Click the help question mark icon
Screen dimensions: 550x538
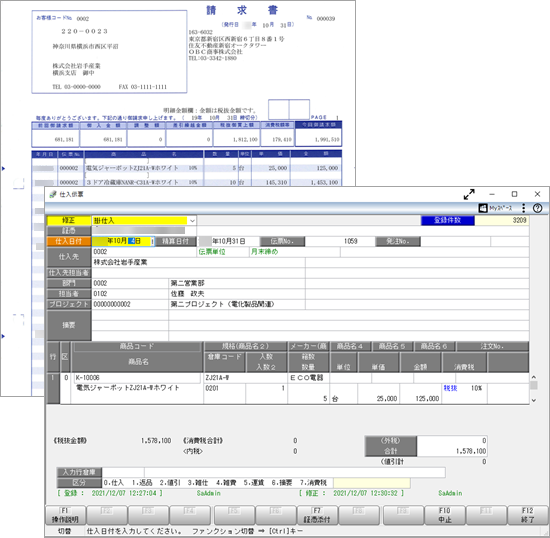click(537, 208)
